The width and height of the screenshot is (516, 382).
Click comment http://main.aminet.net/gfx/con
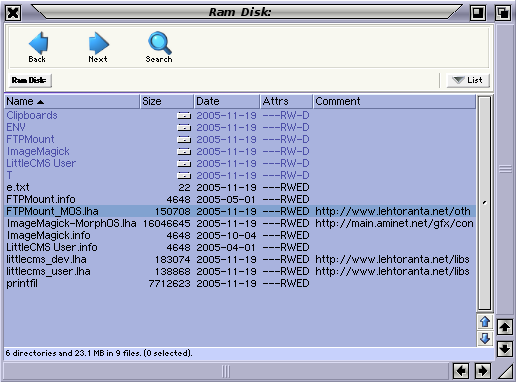pyautogui.click(x=394, y=223)
